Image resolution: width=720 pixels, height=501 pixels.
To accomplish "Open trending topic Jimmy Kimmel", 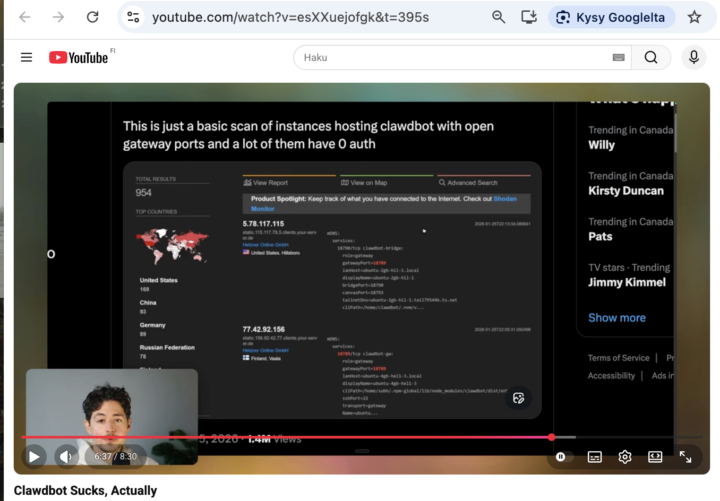I will coord(627,282).
